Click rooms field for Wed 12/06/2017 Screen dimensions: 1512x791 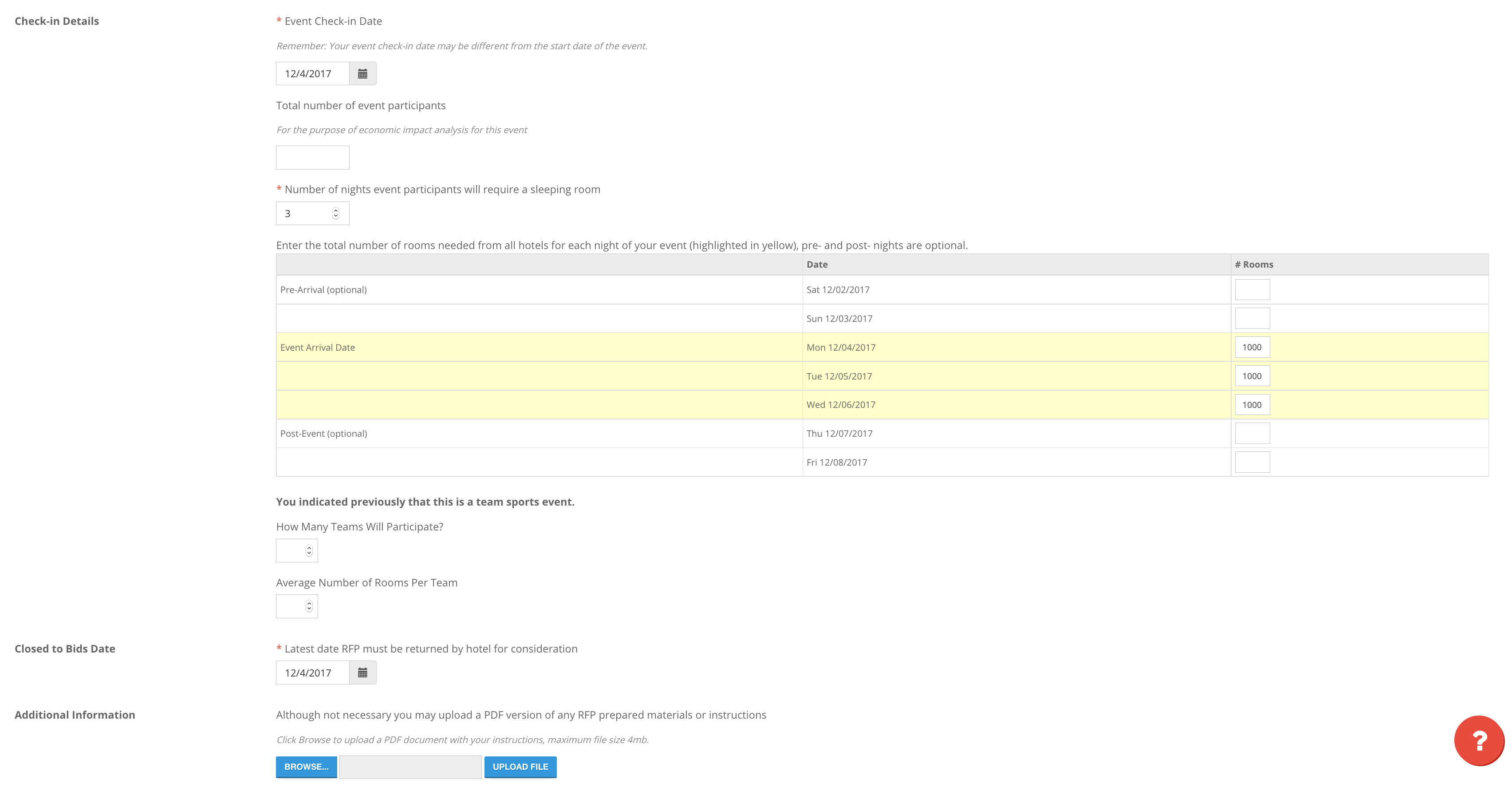1252,405
